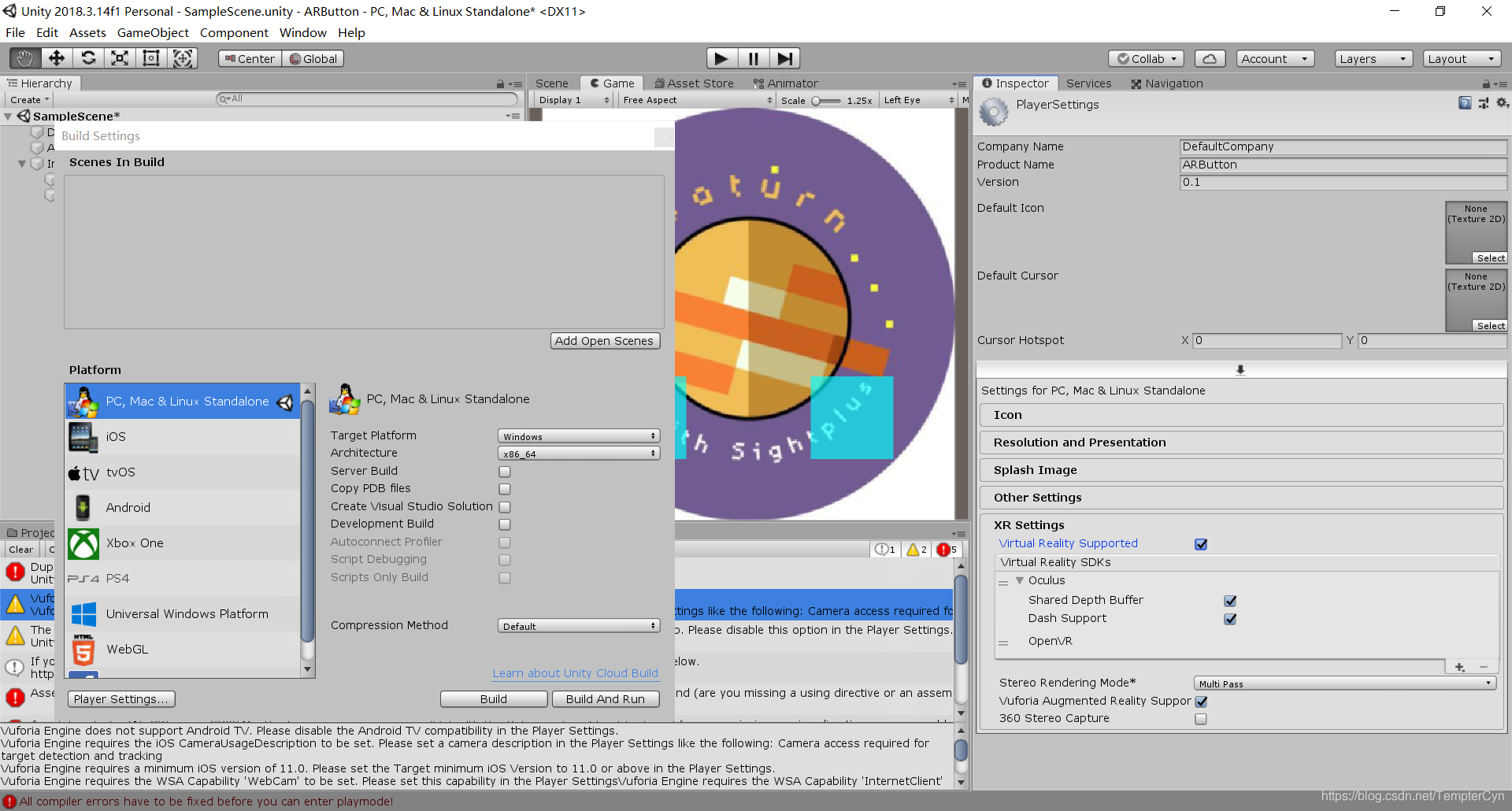Click the Build button
Image resolution: width=1512 pixels, height=811 pixels.
(x=494, y=699)
